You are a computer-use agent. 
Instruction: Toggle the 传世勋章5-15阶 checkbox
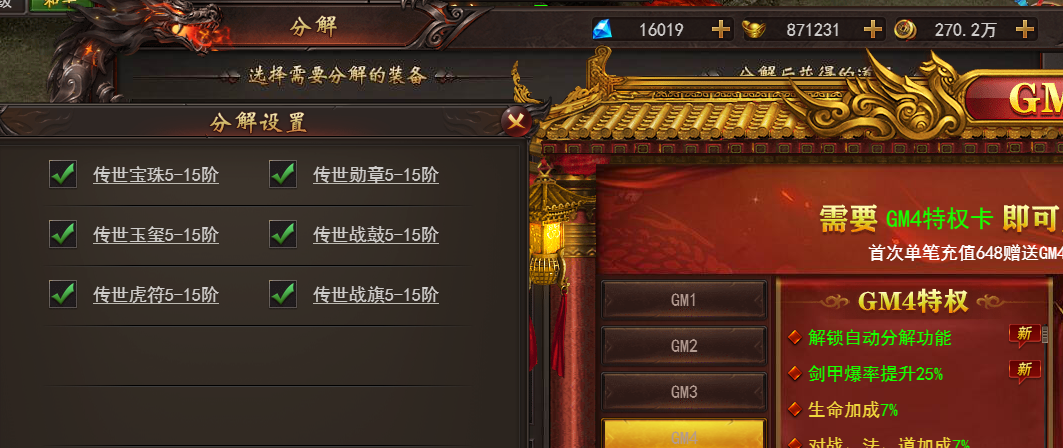point(283,174)
